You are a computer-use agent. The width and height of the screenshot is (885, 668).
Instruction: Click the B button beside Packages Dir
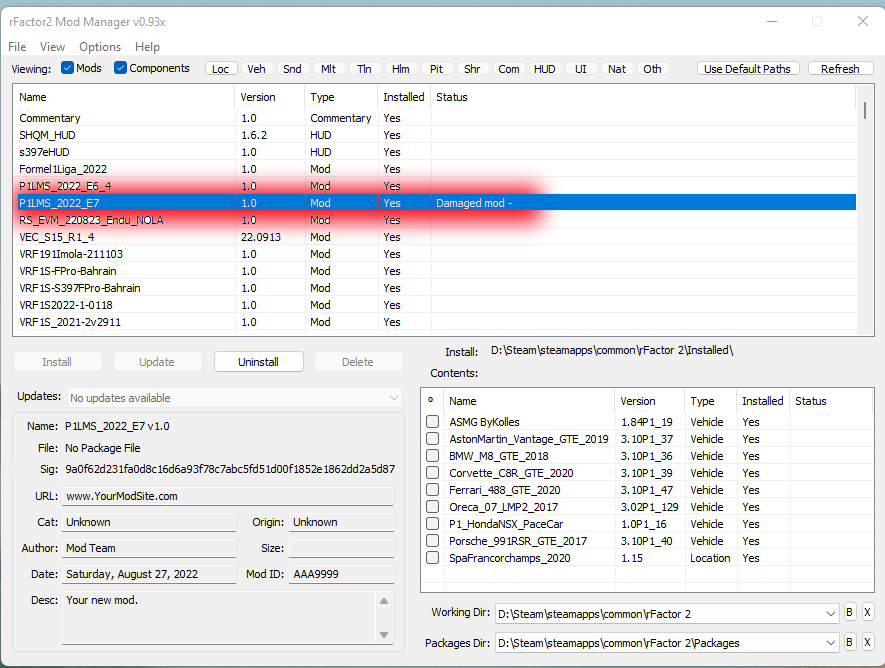(x=849, y=642)
